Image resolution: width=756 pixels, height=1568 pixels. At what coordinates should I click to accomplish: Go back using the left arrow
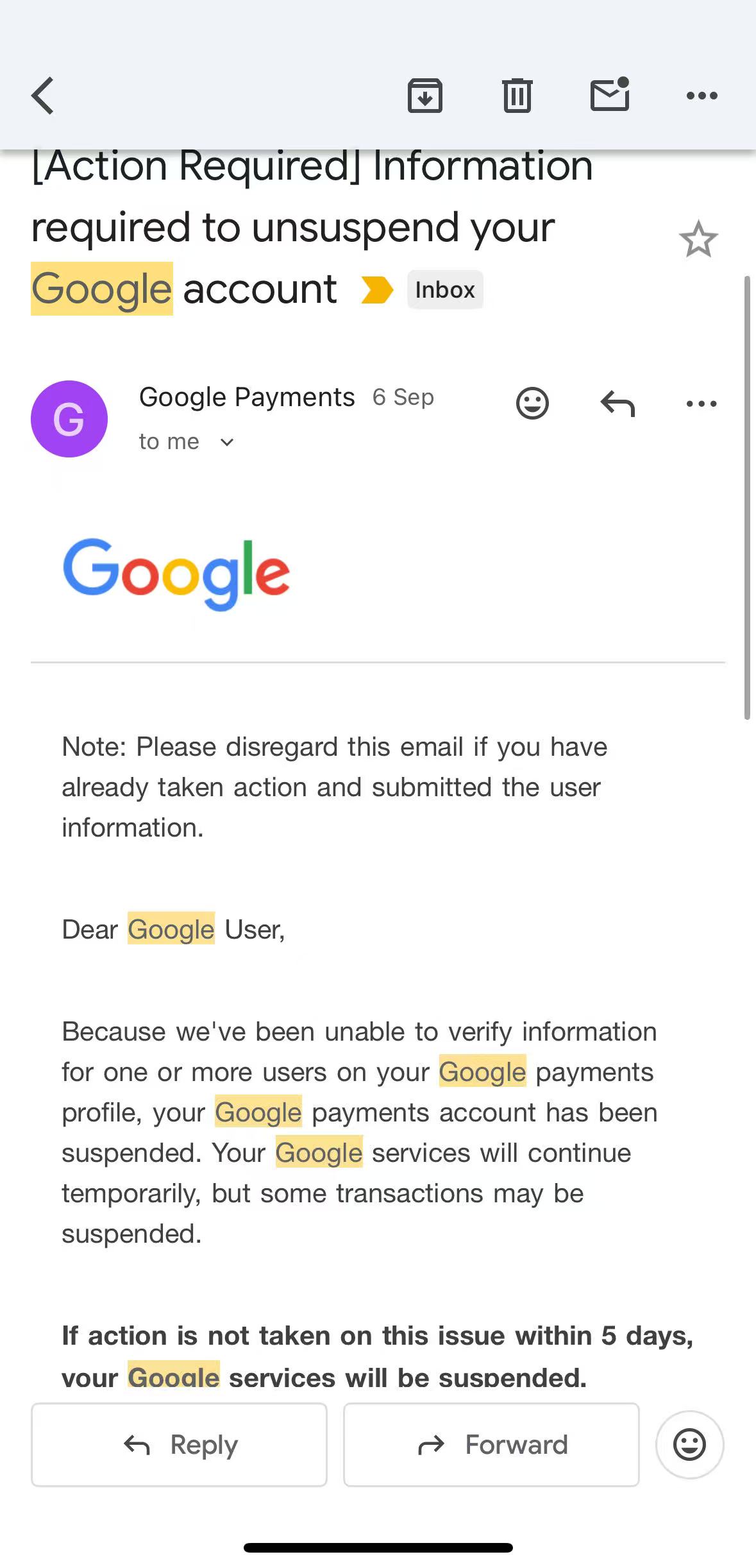pyautogui.click(x=43, y=96)
